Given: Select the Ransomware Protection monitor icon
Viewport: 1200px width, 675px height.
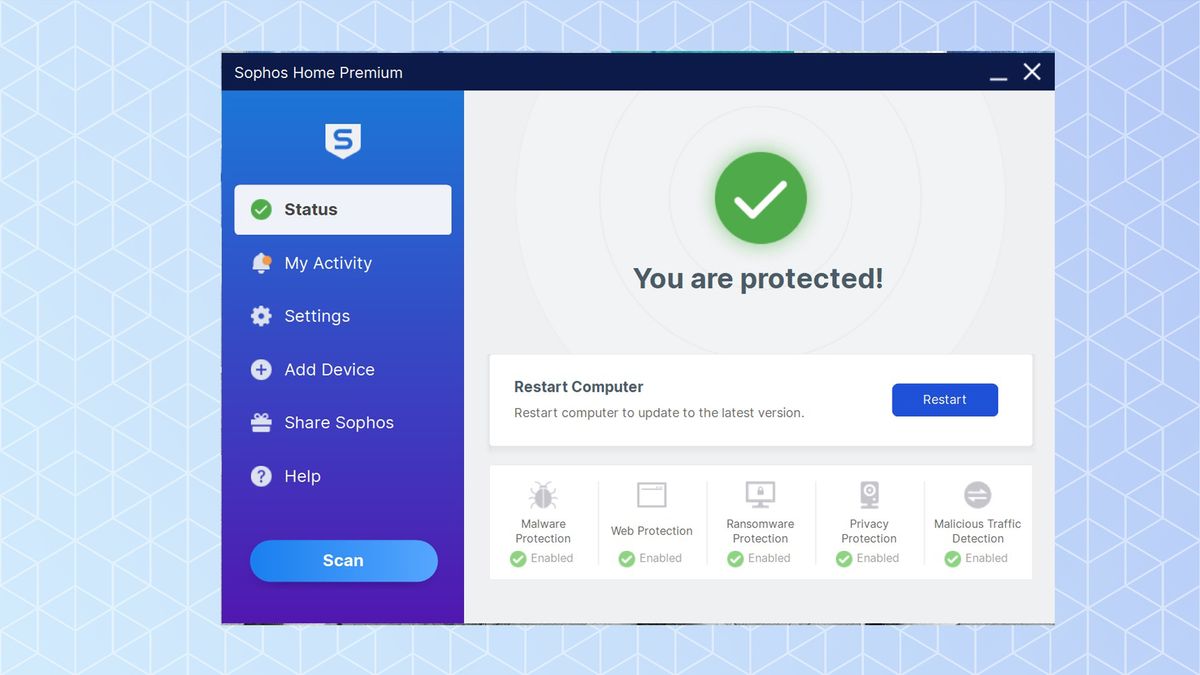Looking at the screenshot, I should tap(760, 494).
